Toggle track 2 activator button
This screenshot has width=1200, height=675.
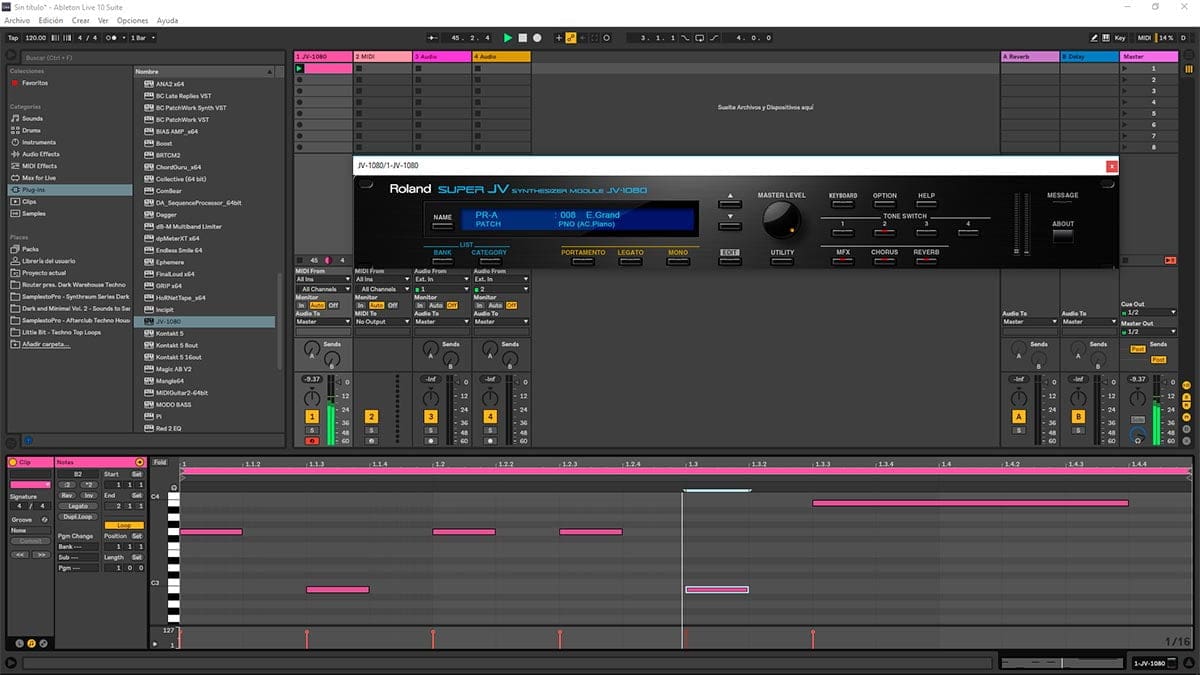click(371, 416)
